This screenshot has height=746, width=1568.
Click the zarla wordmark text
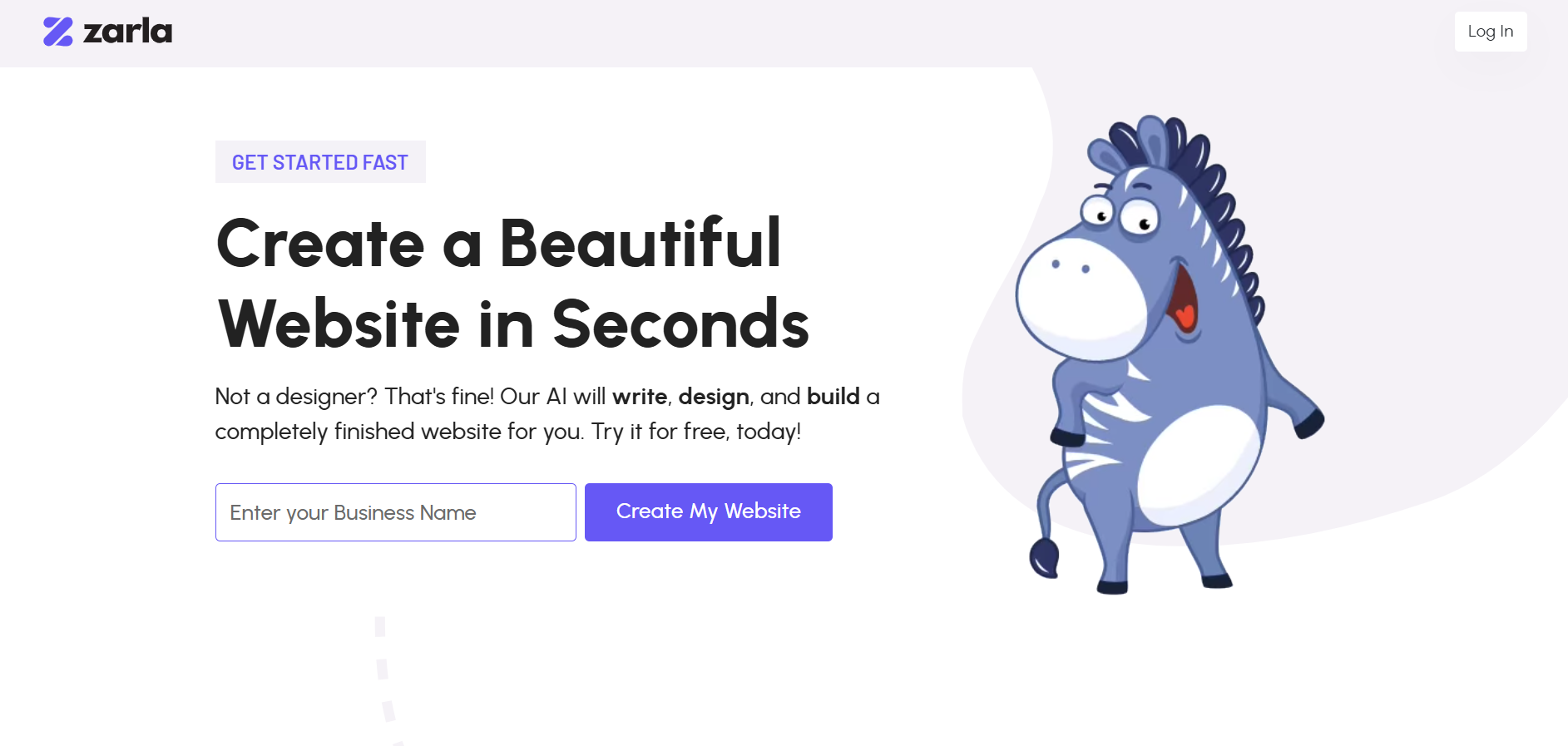(128, 32)
